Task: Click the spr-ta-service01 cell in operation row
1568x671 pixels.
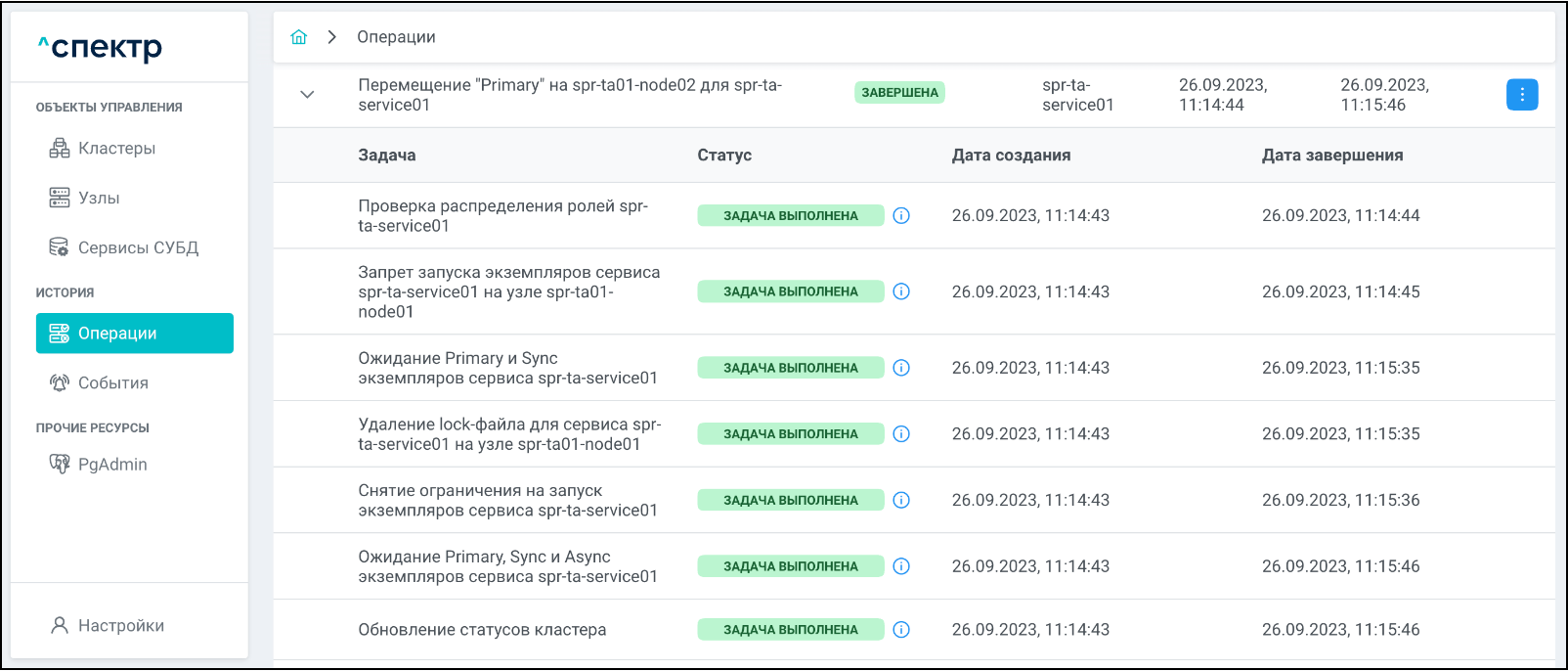Action: 1078,95
